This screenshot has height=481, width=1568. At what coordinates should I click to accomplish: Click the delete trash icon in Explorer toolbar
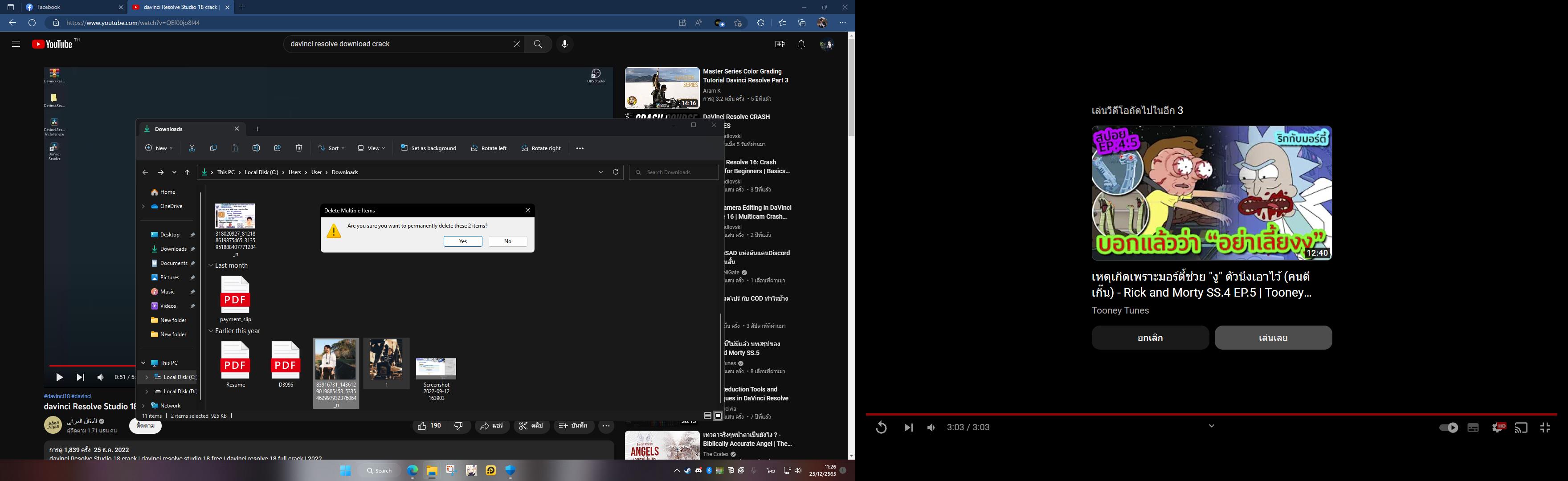[x=299, y=148]
